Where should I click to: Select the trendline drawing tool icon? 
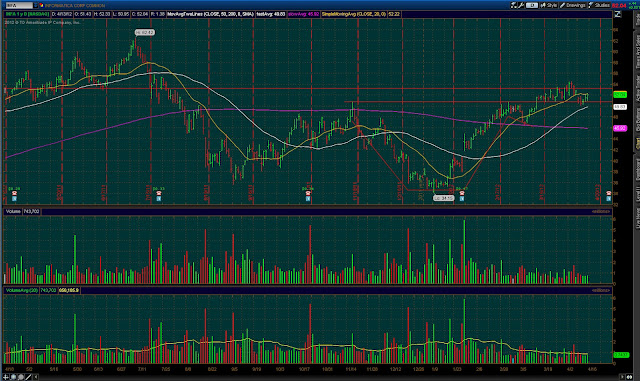click(x=28, y=377)
